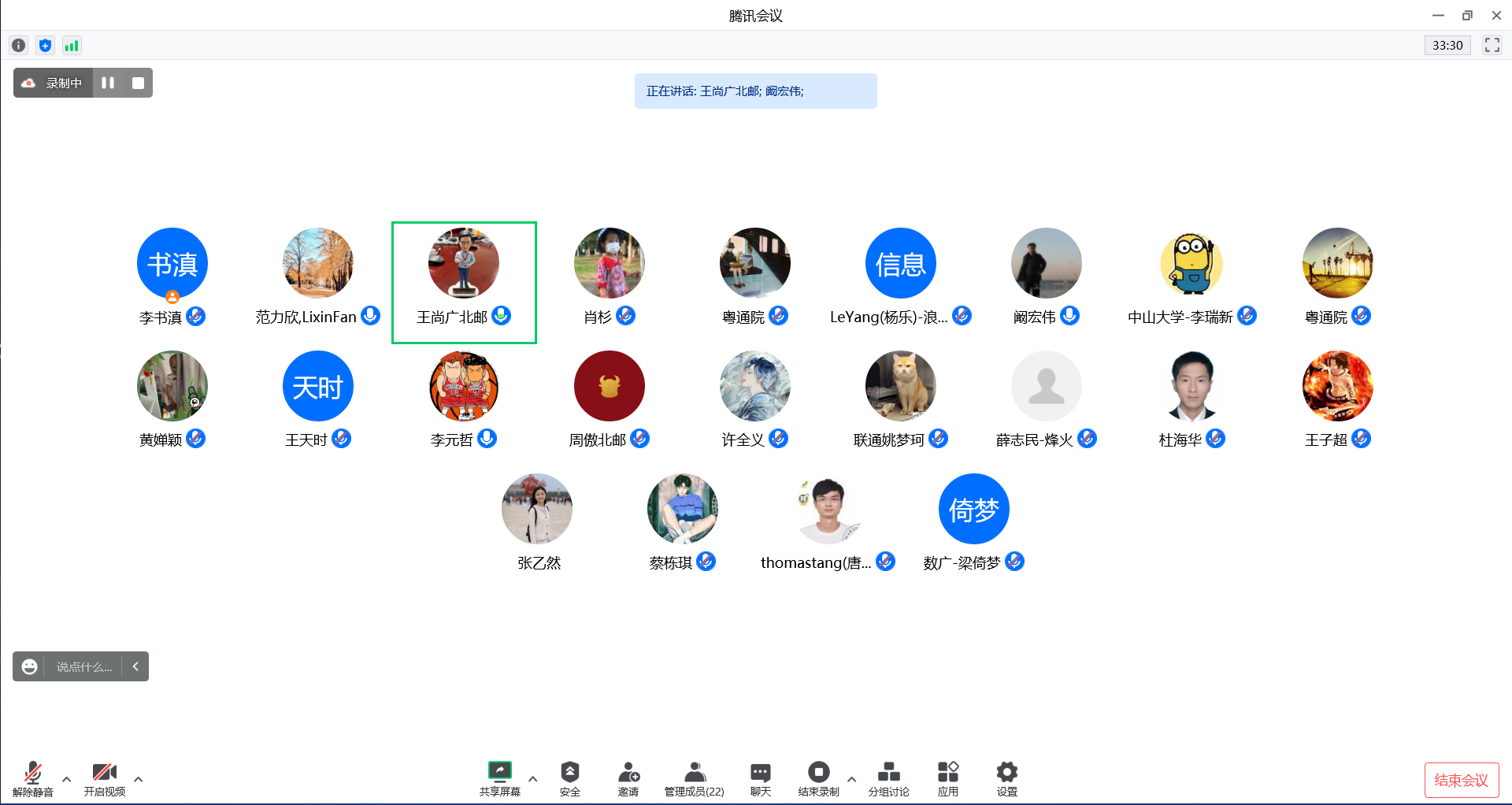Screen dimensions: 1512x805
Task: Expand share options next to 共享屏幕
Action: [x=533, y=779]
